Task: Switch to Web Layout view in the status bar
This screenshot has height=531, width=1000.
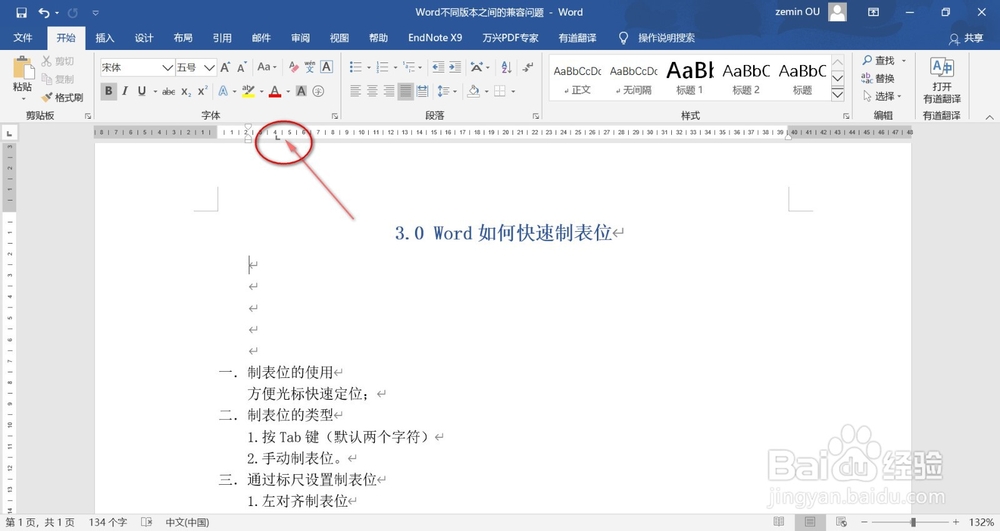Action: coord(841,522)
